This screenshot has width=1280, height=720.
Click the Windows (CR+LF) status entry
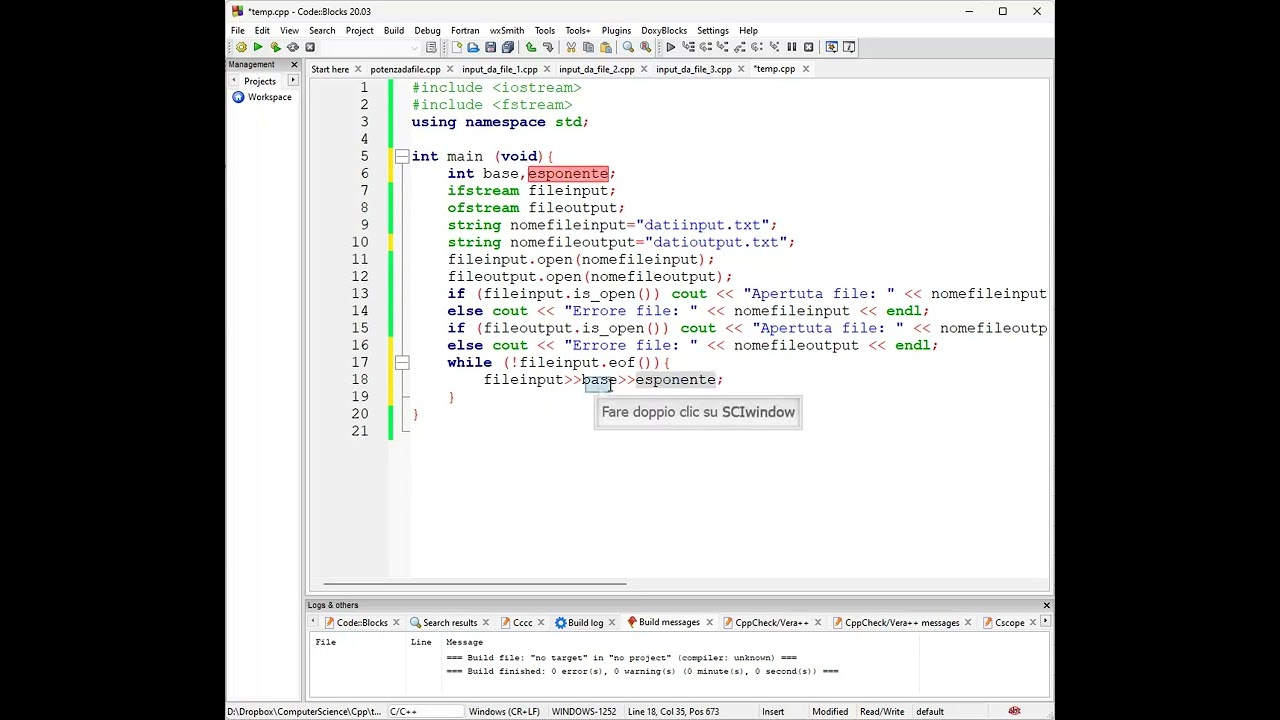pos(504,712)
